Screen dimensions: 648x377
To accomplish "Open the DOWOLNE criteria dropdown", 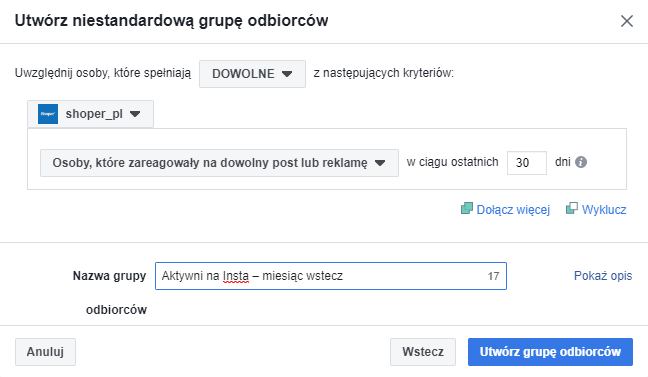I will 253,74.
